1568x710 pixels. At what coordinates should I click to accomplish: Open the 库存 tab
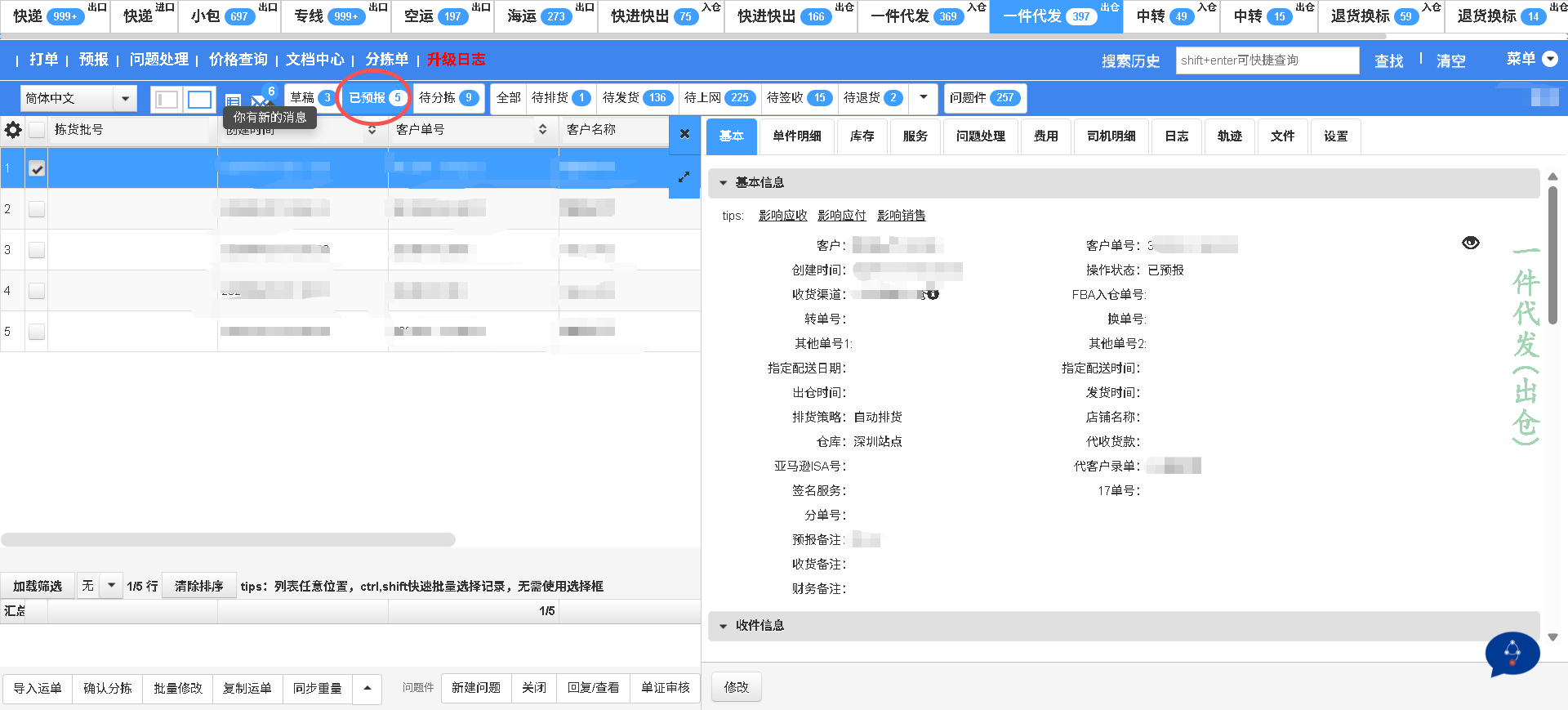(862, 136)
